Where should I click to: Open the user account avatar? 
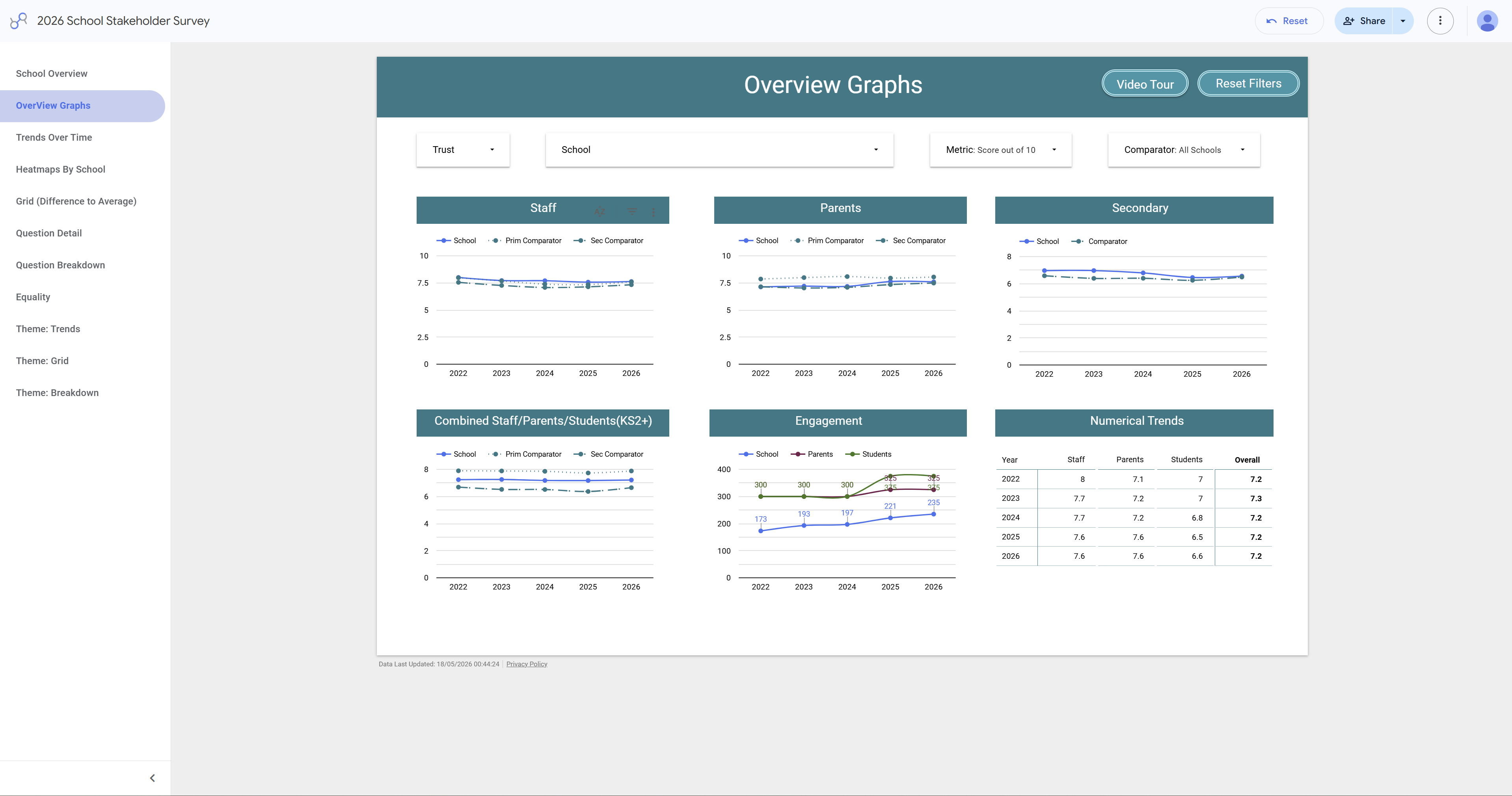pos(1487,21)
